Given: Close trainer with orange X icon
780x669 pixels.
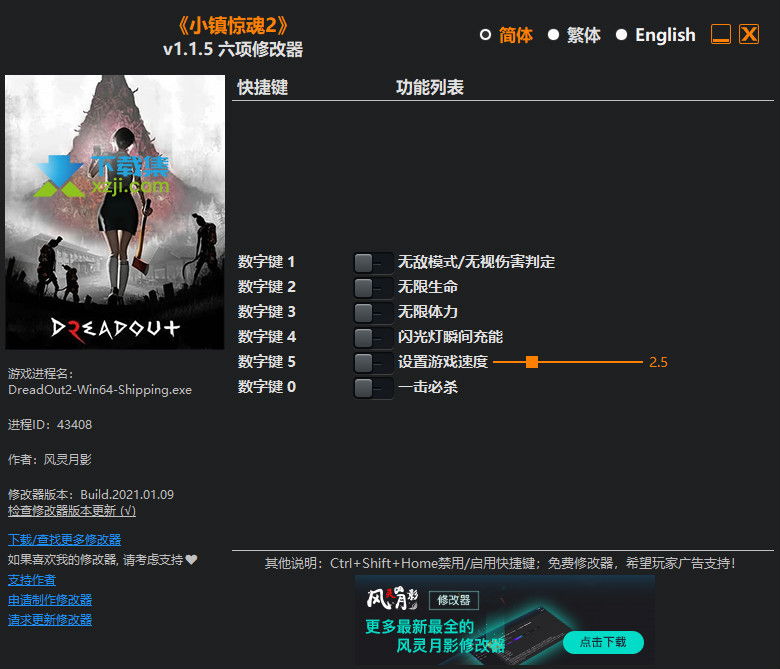Looking at the screenshot, I should (749, 34).
